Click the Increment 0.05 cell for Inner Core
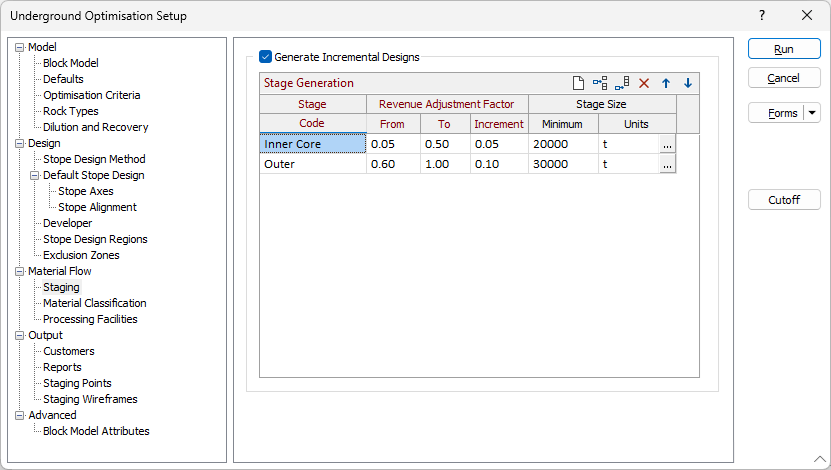The height and width of the screenshot is (470, 831). pos(499,144)
